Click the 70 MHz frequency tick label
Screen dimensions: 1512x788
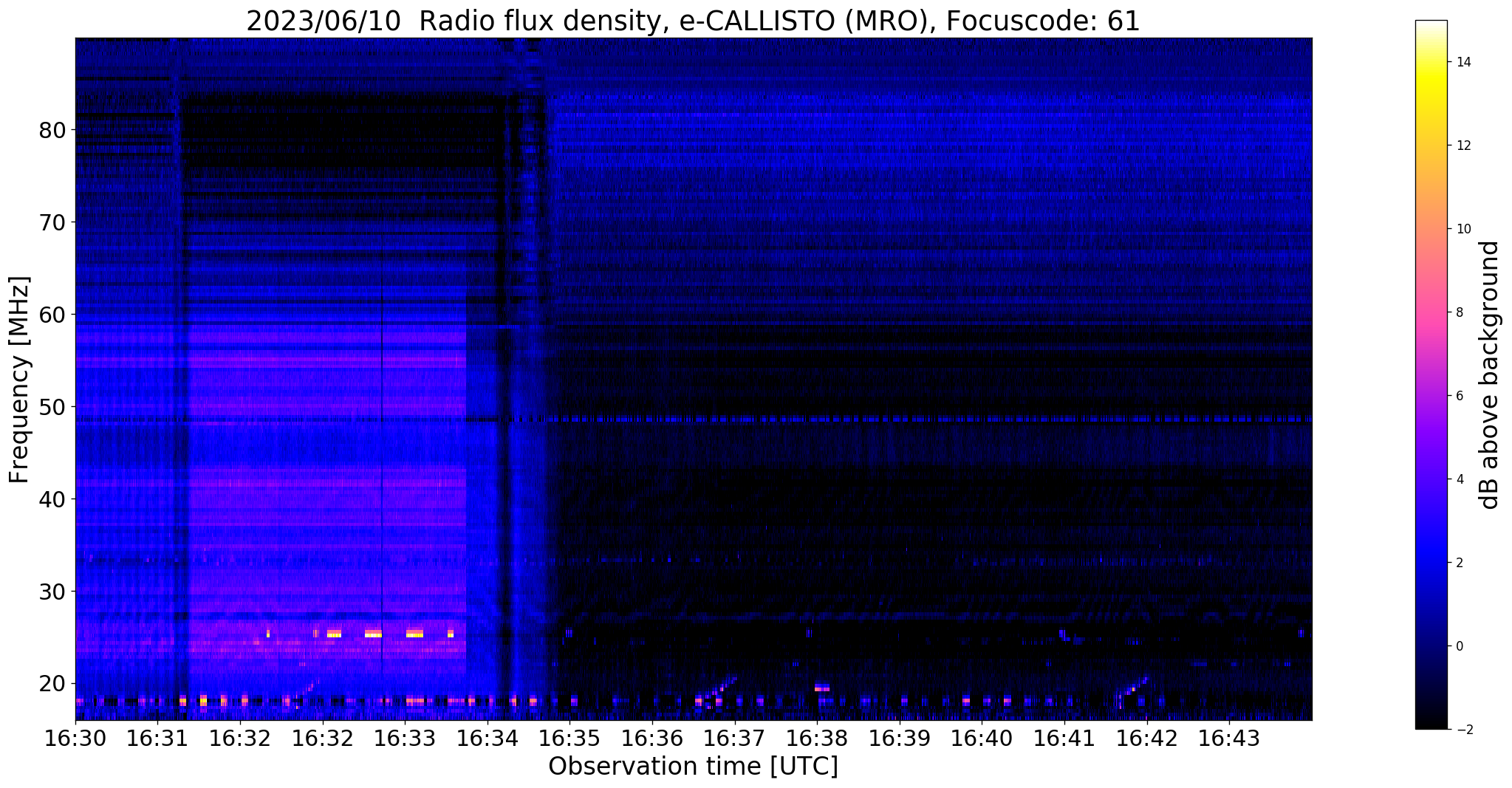click(53, 222)
